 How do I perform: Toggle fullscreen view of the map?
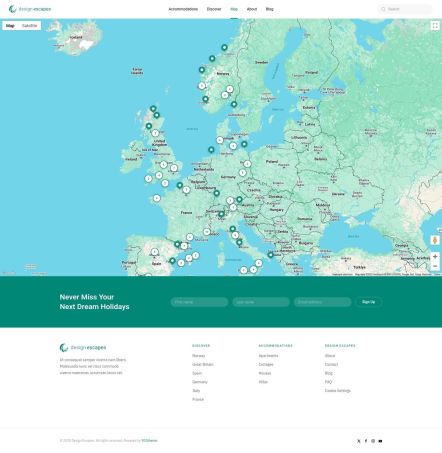click(435, 26)
